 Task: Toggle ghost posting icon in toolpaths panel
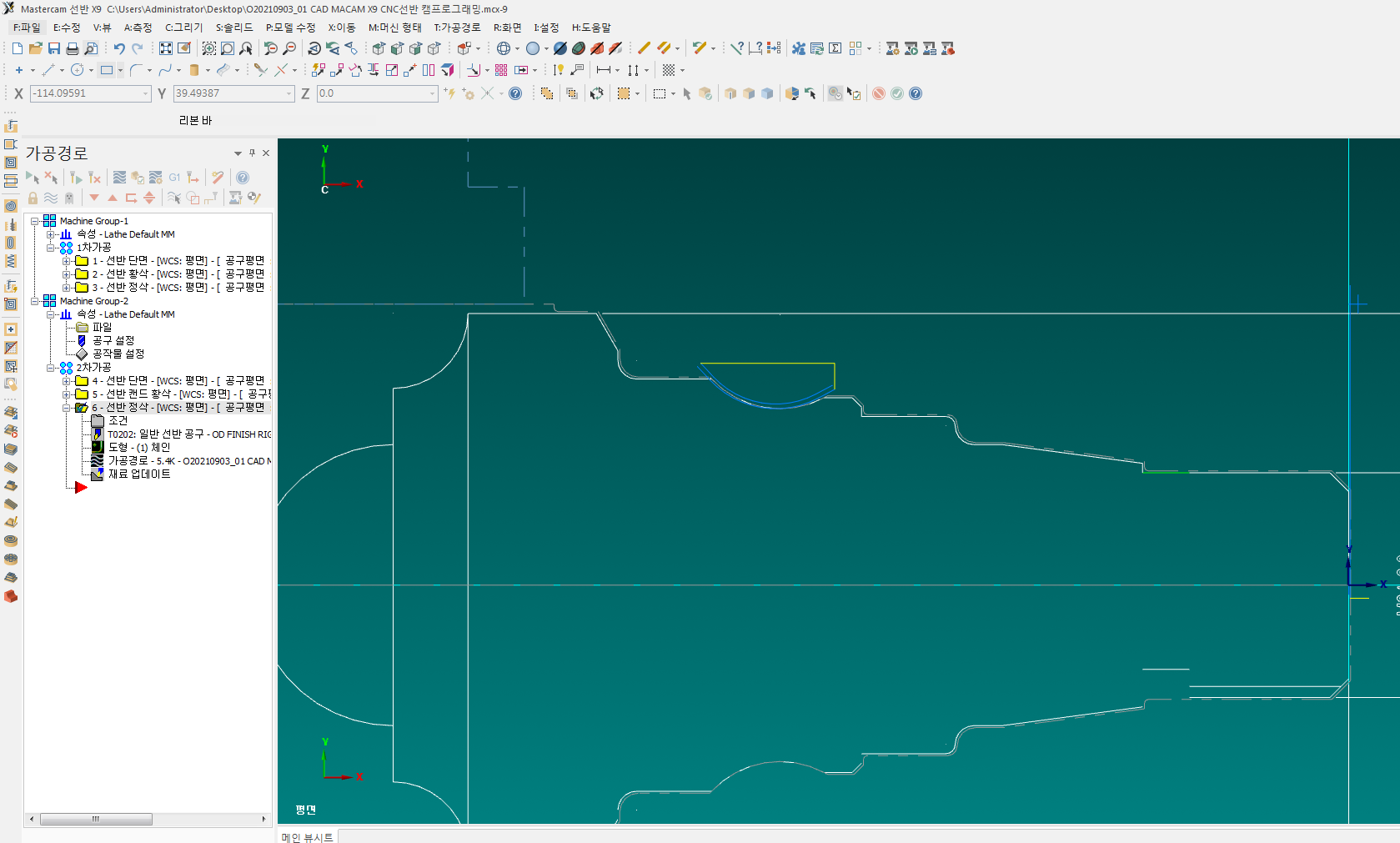coord(69,198)
